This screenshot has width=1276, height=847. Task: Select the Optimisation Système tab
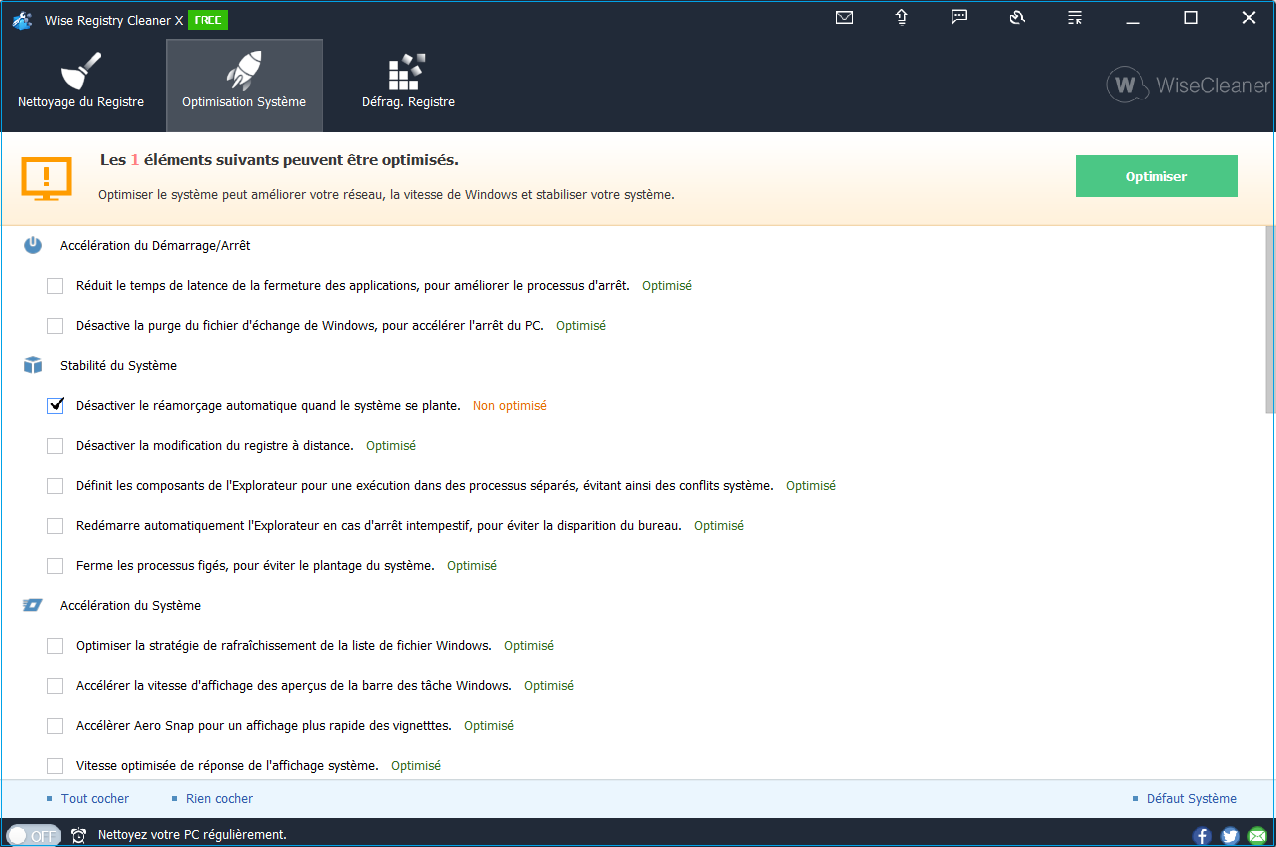[x=244, y=86]
